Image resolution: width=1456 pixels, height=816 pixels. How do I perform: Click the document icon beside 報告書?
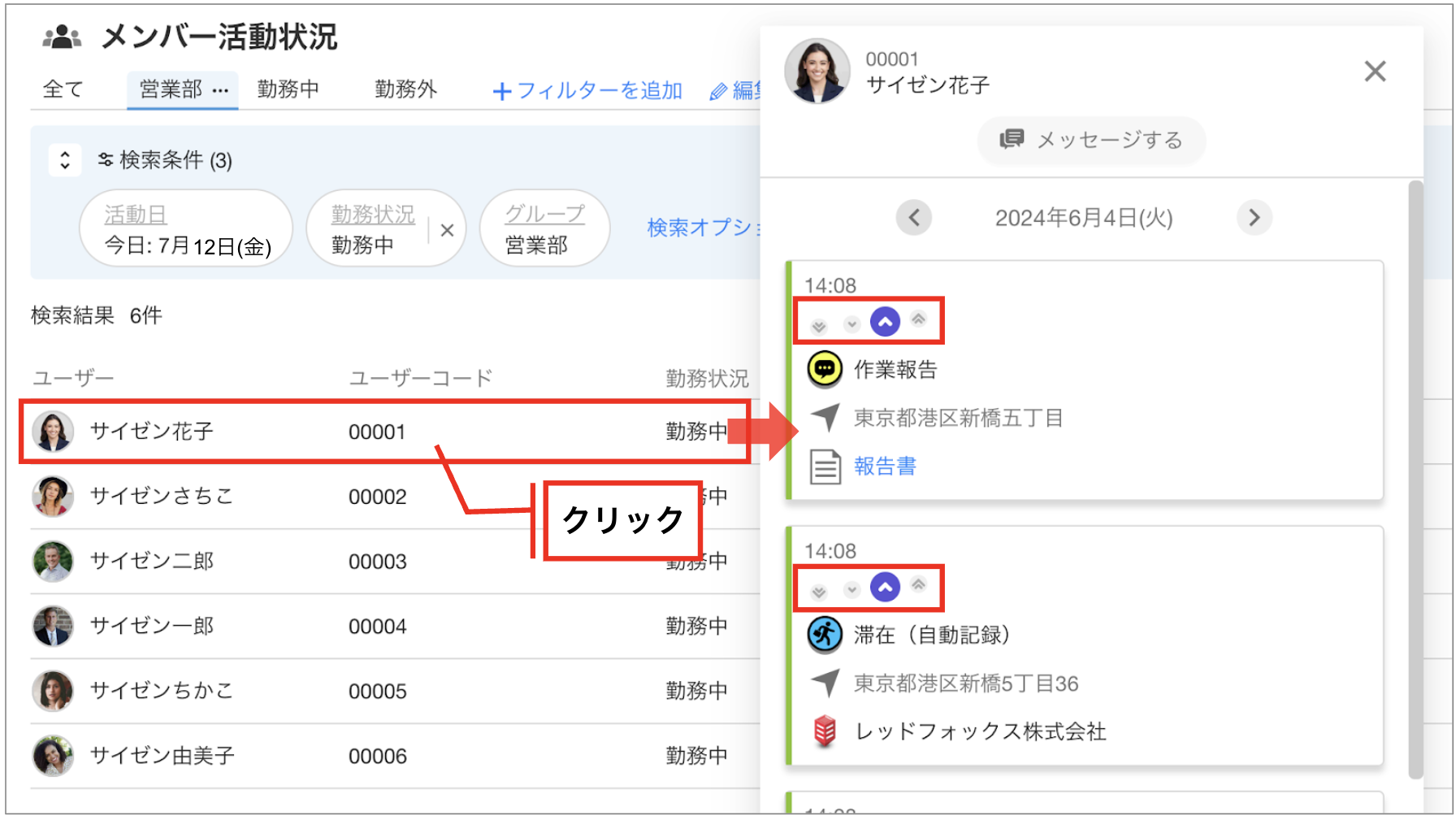point(825,467)
